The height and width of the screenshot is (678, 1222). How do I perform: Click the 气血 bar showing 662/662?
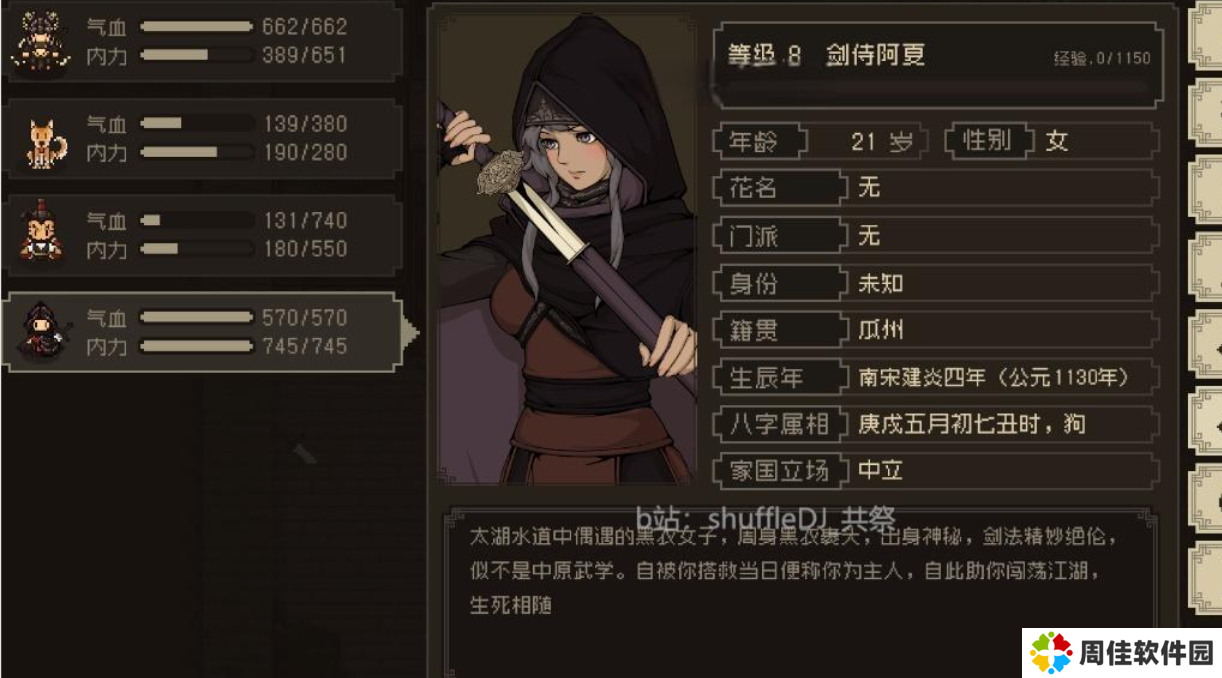tap(197, 27)
